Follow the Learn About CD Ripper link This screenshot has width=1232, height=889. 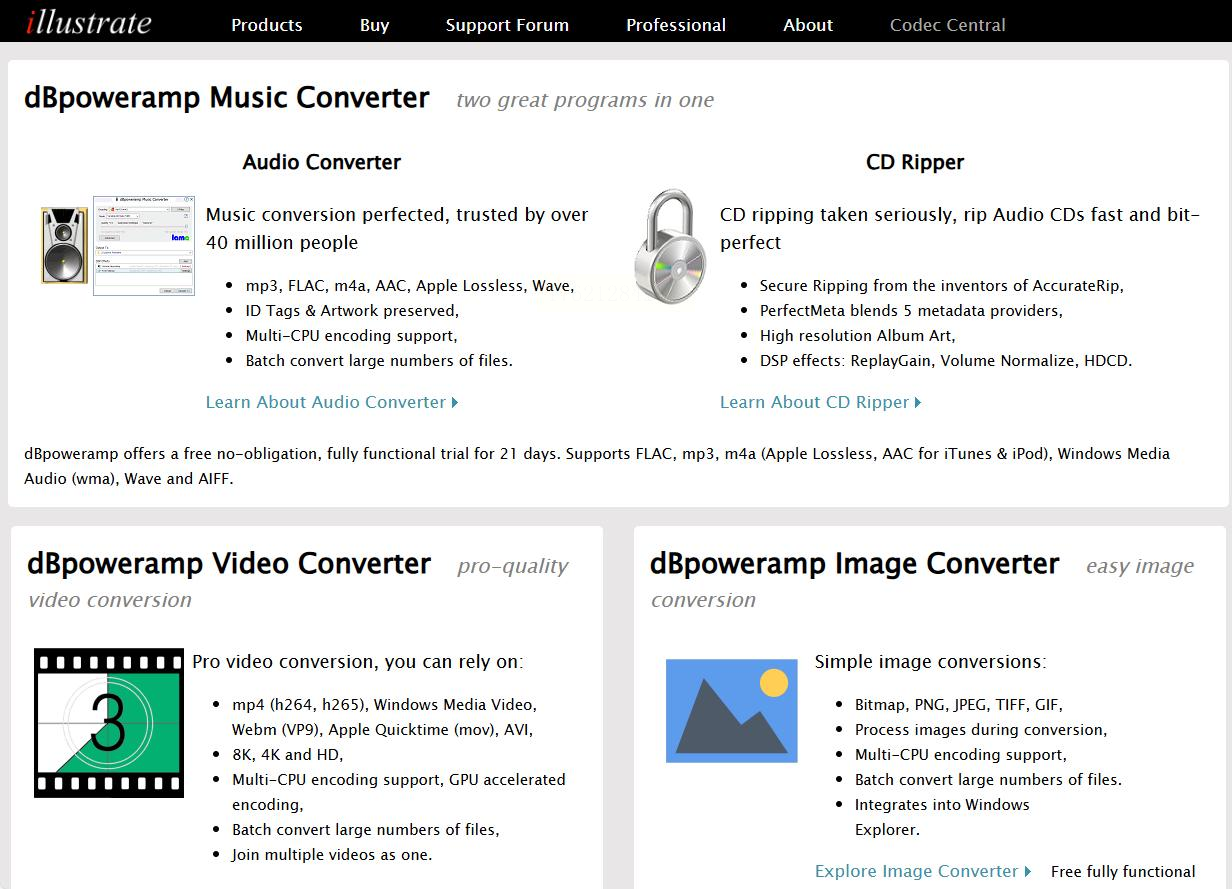pyautogui.click(x=821, y=402)
